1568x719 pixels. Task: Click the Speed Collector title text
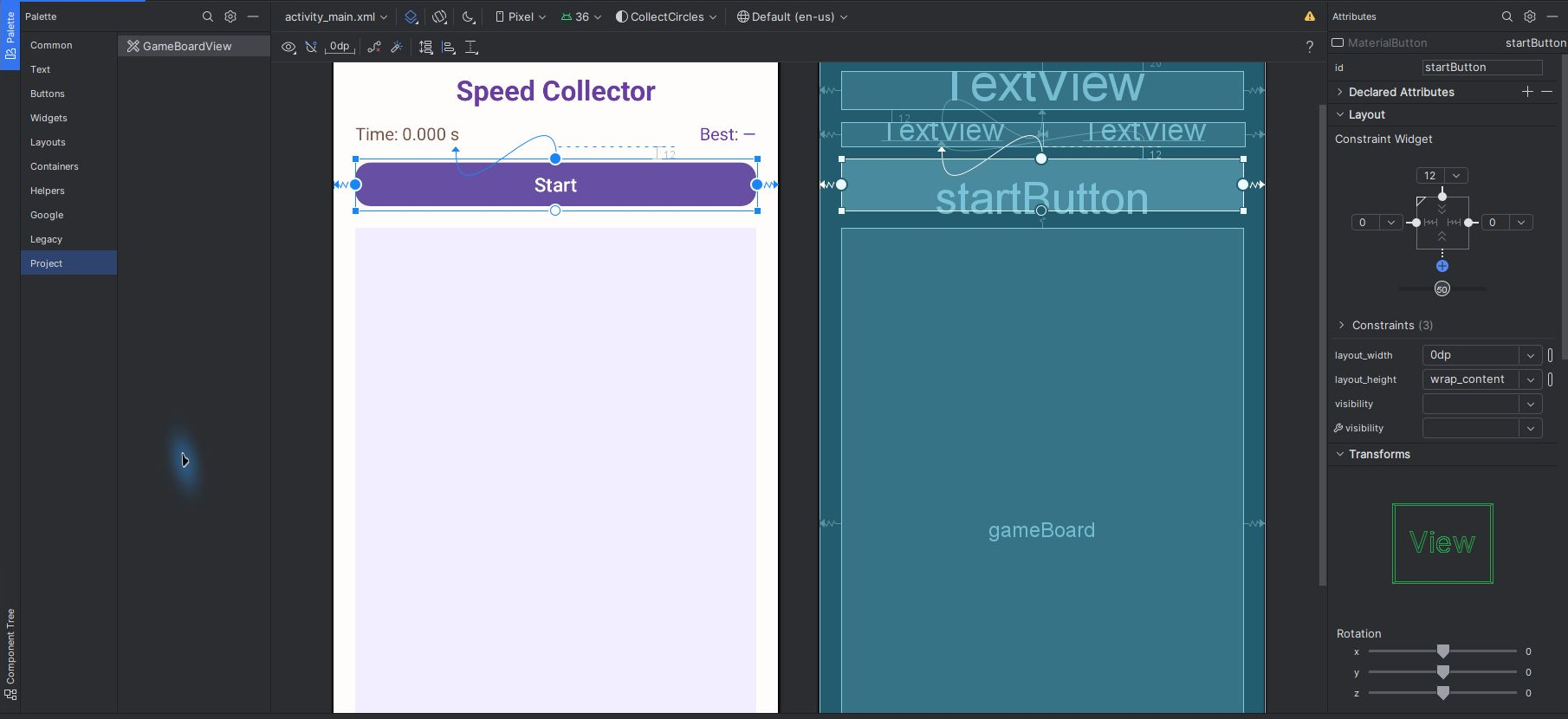[555, 91]
